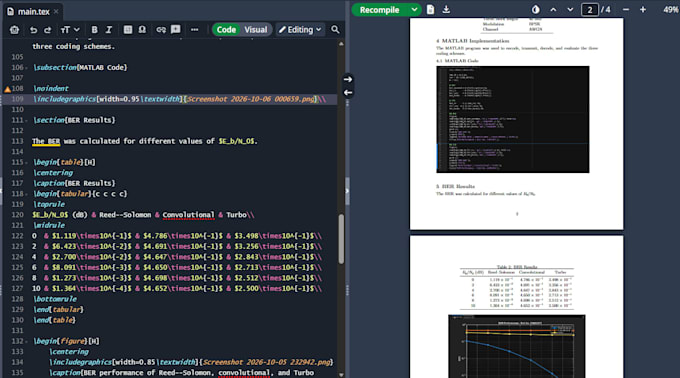Insert a symbol with Omega icon

pos(142,29)
